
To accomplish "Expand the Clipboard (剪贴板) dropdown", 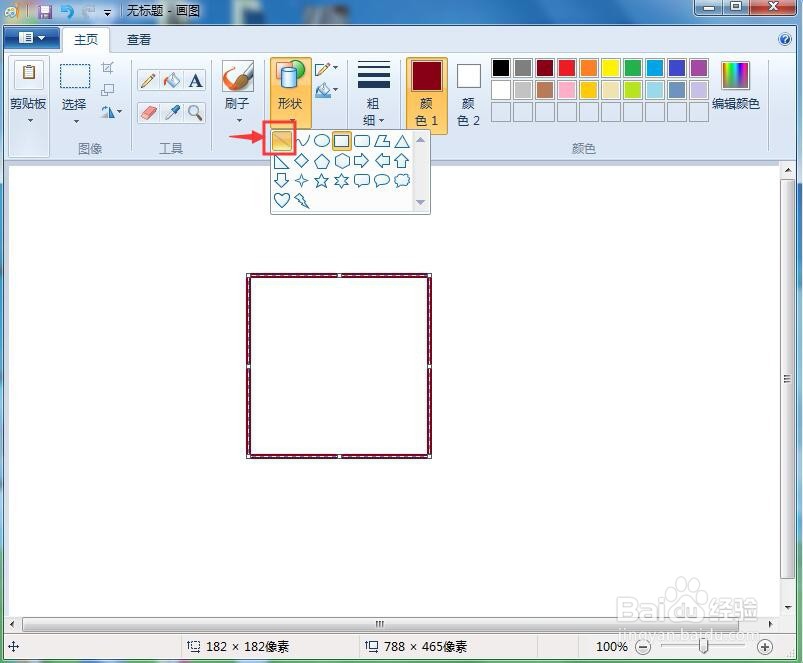I will pos(30,121).
